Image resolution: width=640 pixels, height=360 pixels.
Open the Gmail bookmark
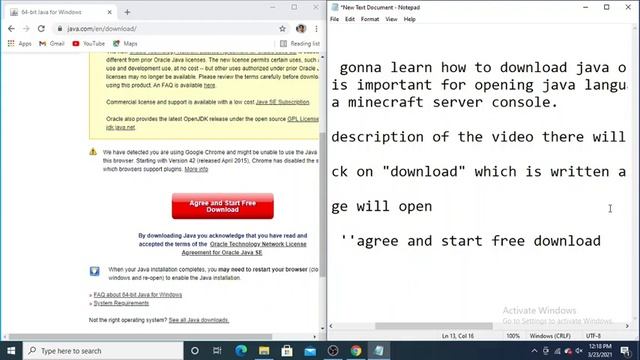tap(52, 43)
